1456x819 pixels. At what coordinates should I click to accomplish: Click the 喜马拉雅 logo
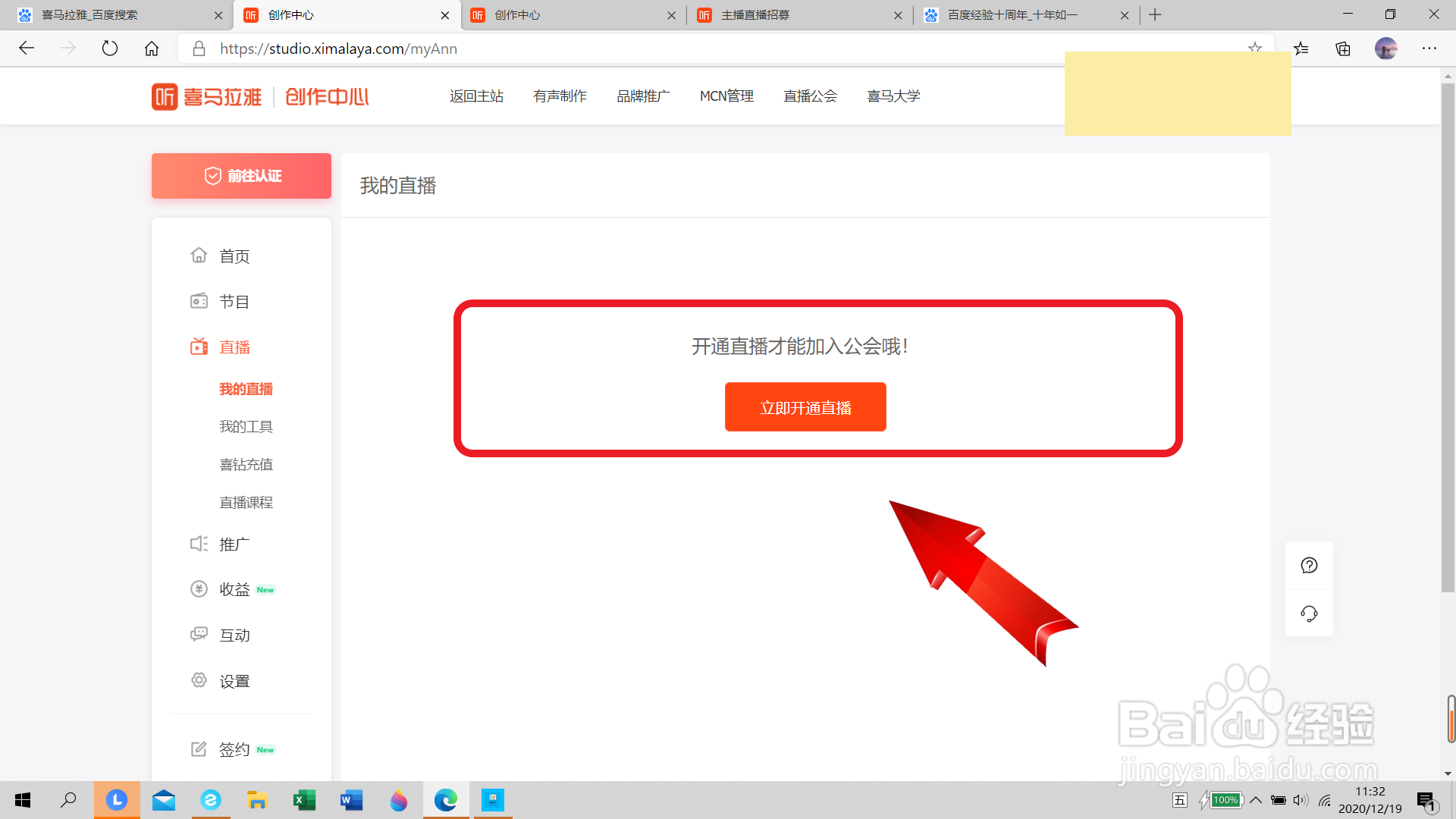206,96
